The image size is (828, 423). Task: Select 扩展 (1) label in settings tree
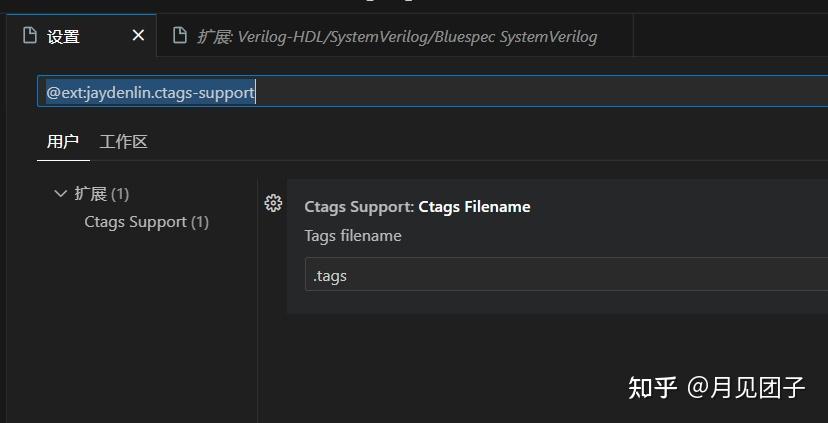click(x=101, y=194)
